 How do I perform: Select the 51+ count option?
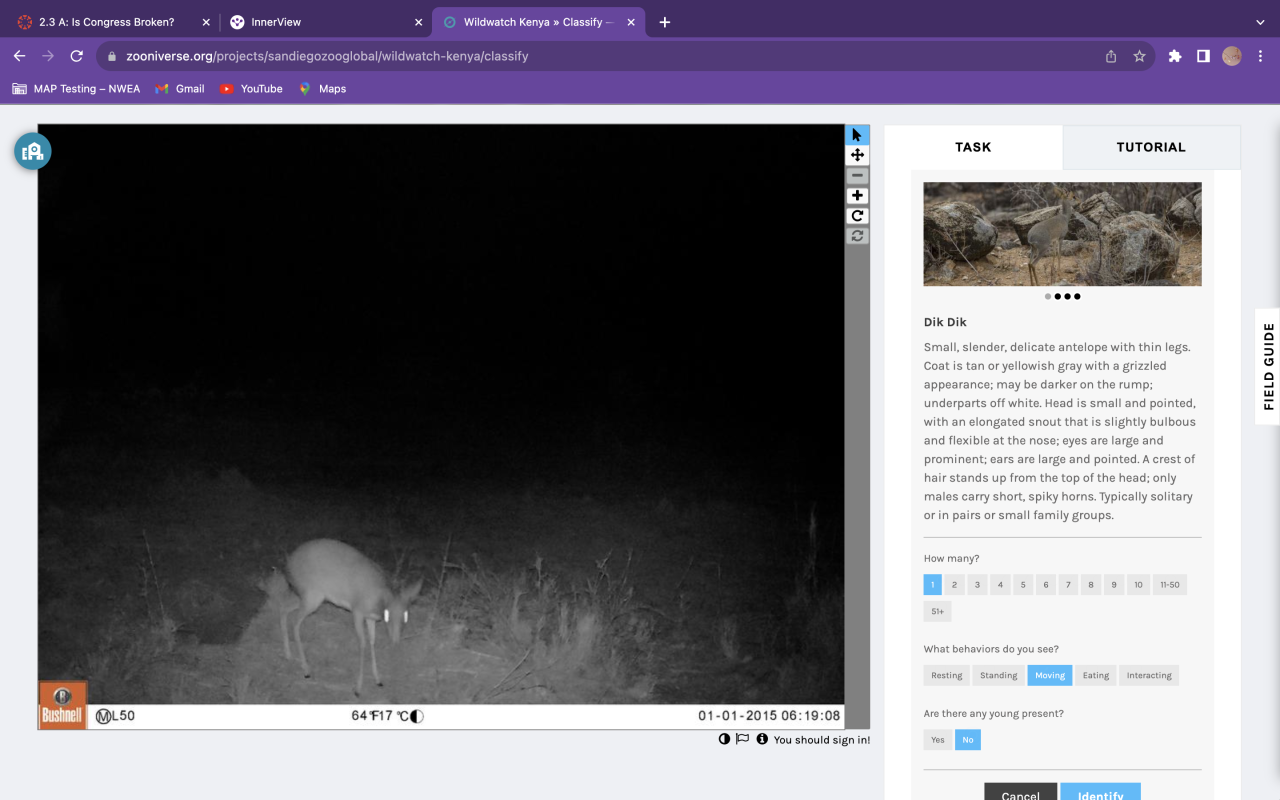[937, 611]
